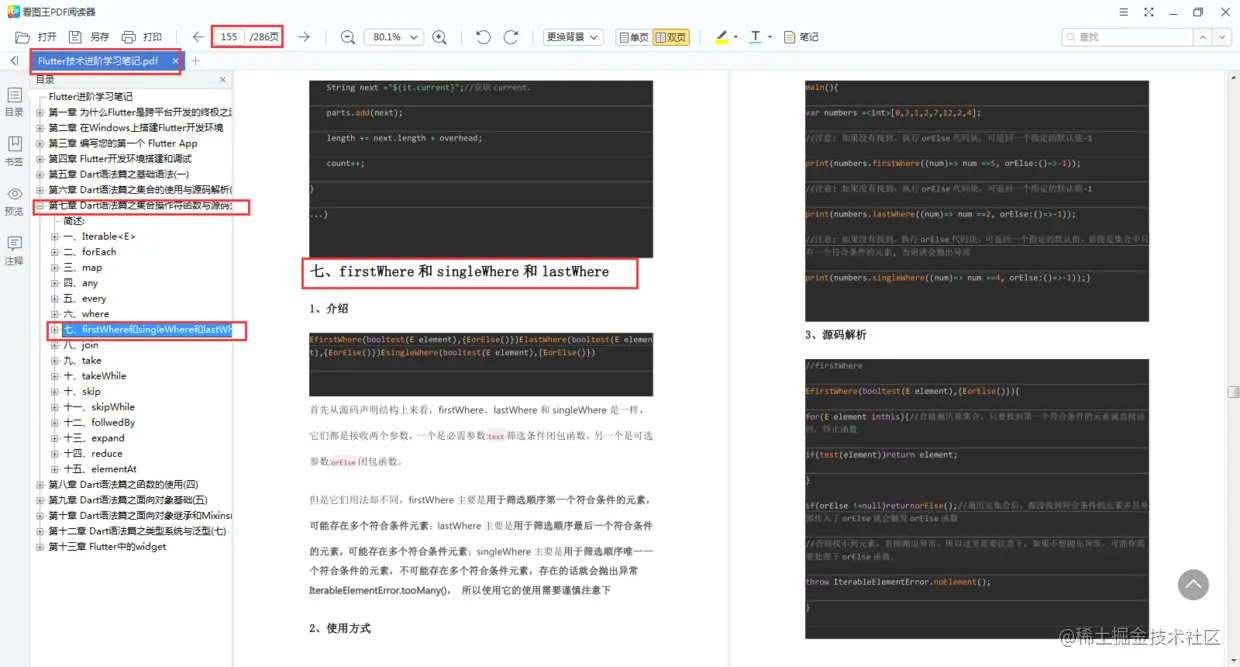Select Flutter技术进阶学习笔记.pdf tab
This screenshot has height=667, width=1240.
(98, 61)
